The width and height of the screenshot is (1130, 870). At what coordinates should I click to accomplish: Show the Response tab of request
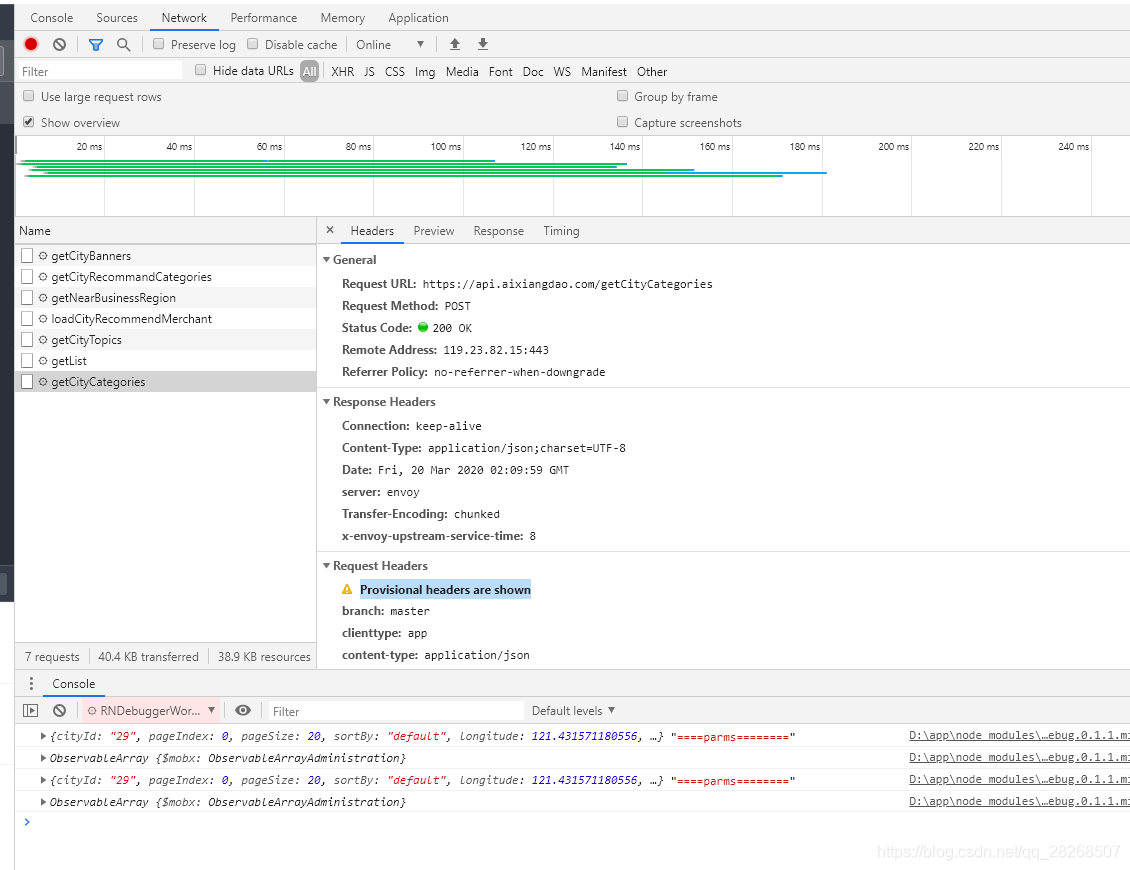click(499, 231)
